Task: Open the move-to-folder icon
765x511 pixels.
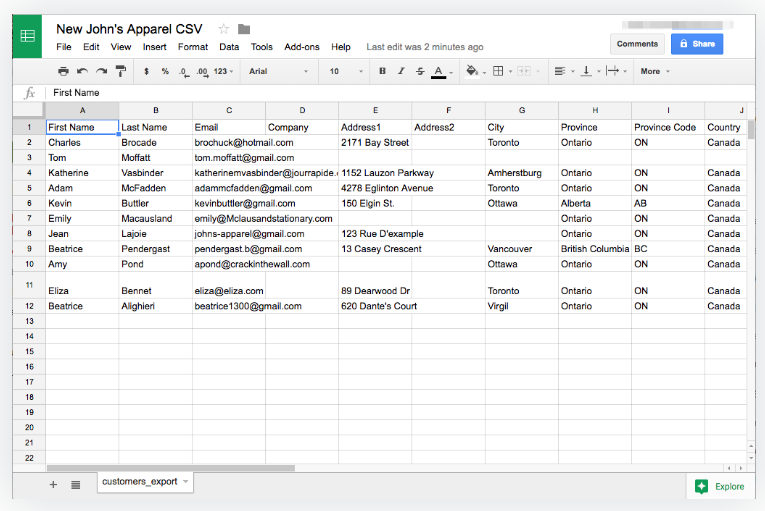Action: click(x=244, y=29)
